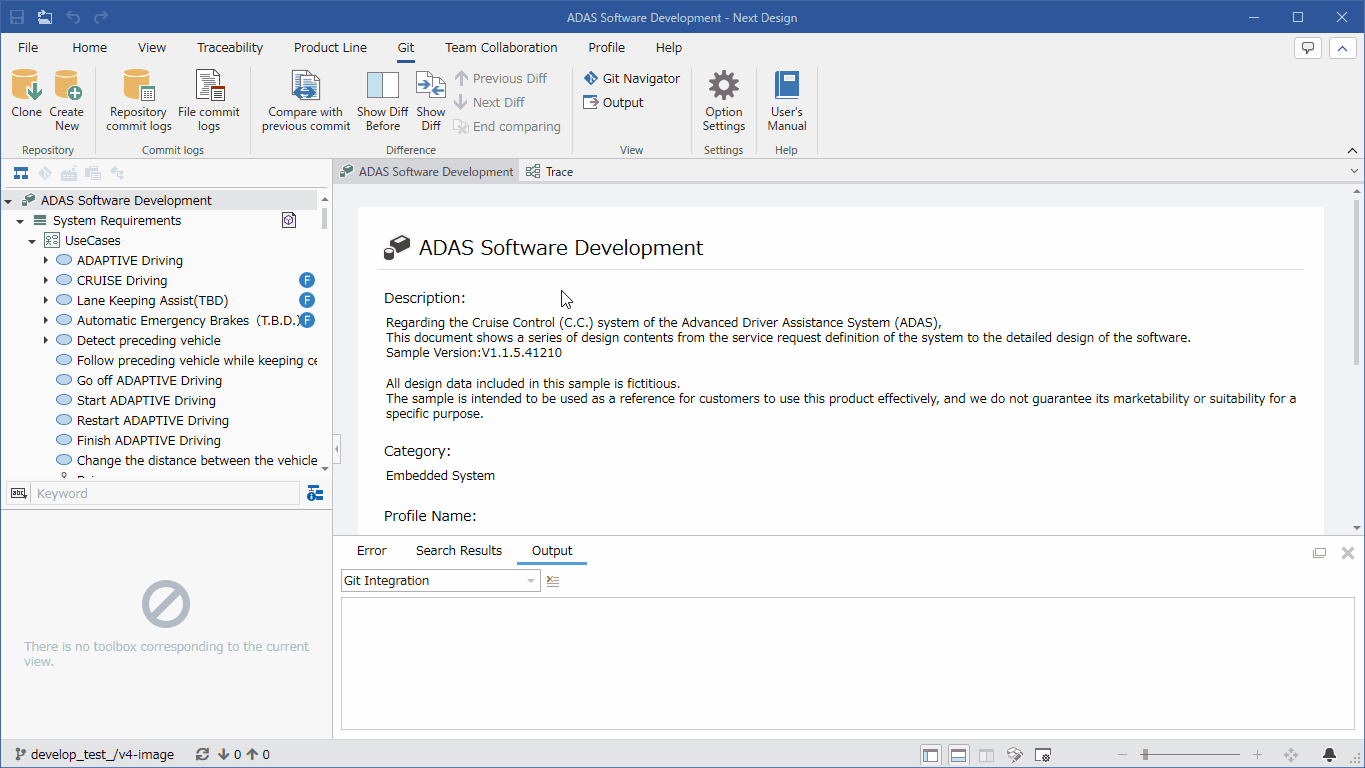Open Option Settings gear
Viewport: 1365px width, 768px height.
pos(724,100)
